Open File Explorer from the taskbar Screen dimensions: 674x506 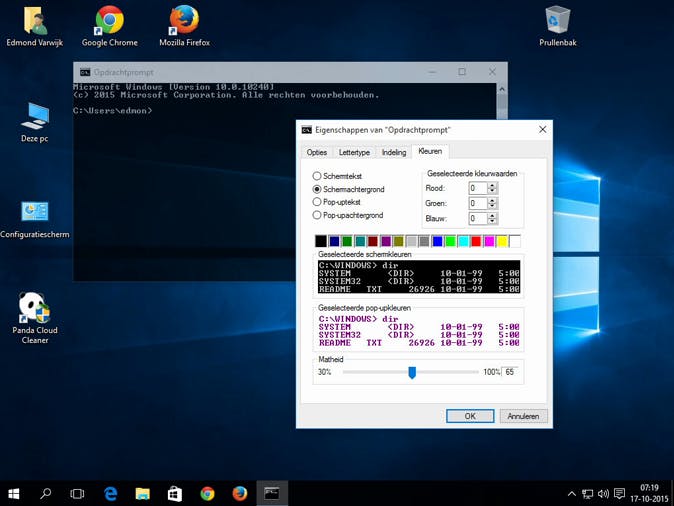coord(143,493)
